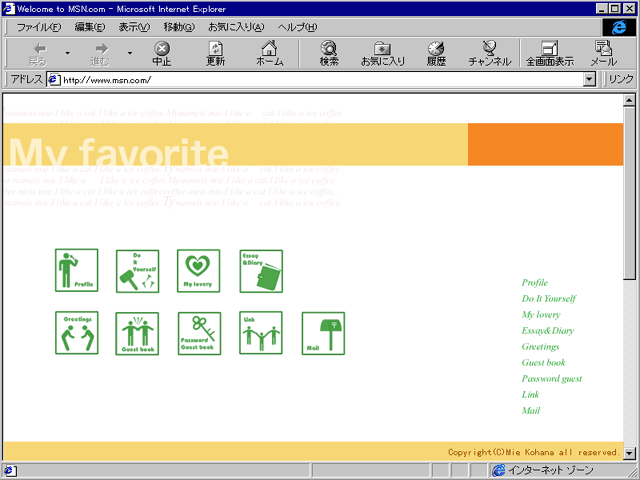Screen dimensions: 640x480
Task: Open the Do It Yourself hammer icon
Action: click(138, 271)
